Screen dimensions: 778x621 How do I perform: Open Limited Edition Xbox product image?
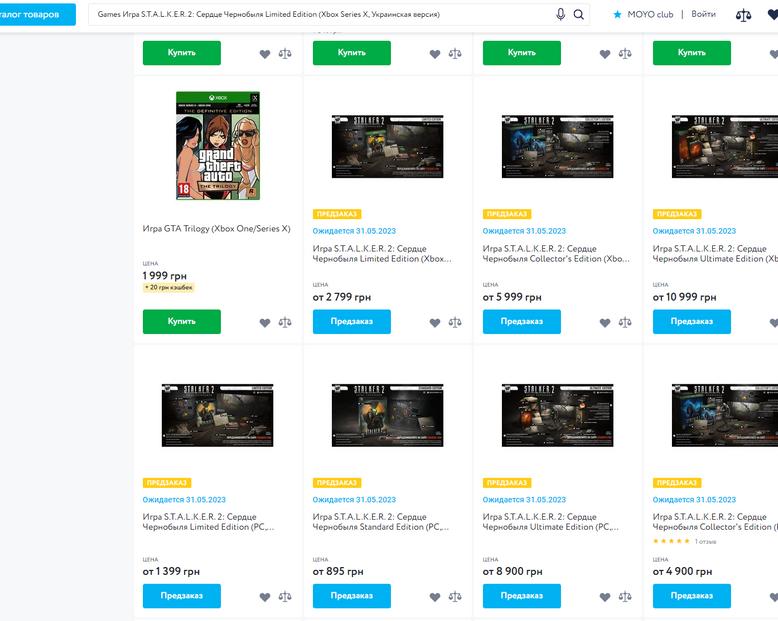point(388,146)
